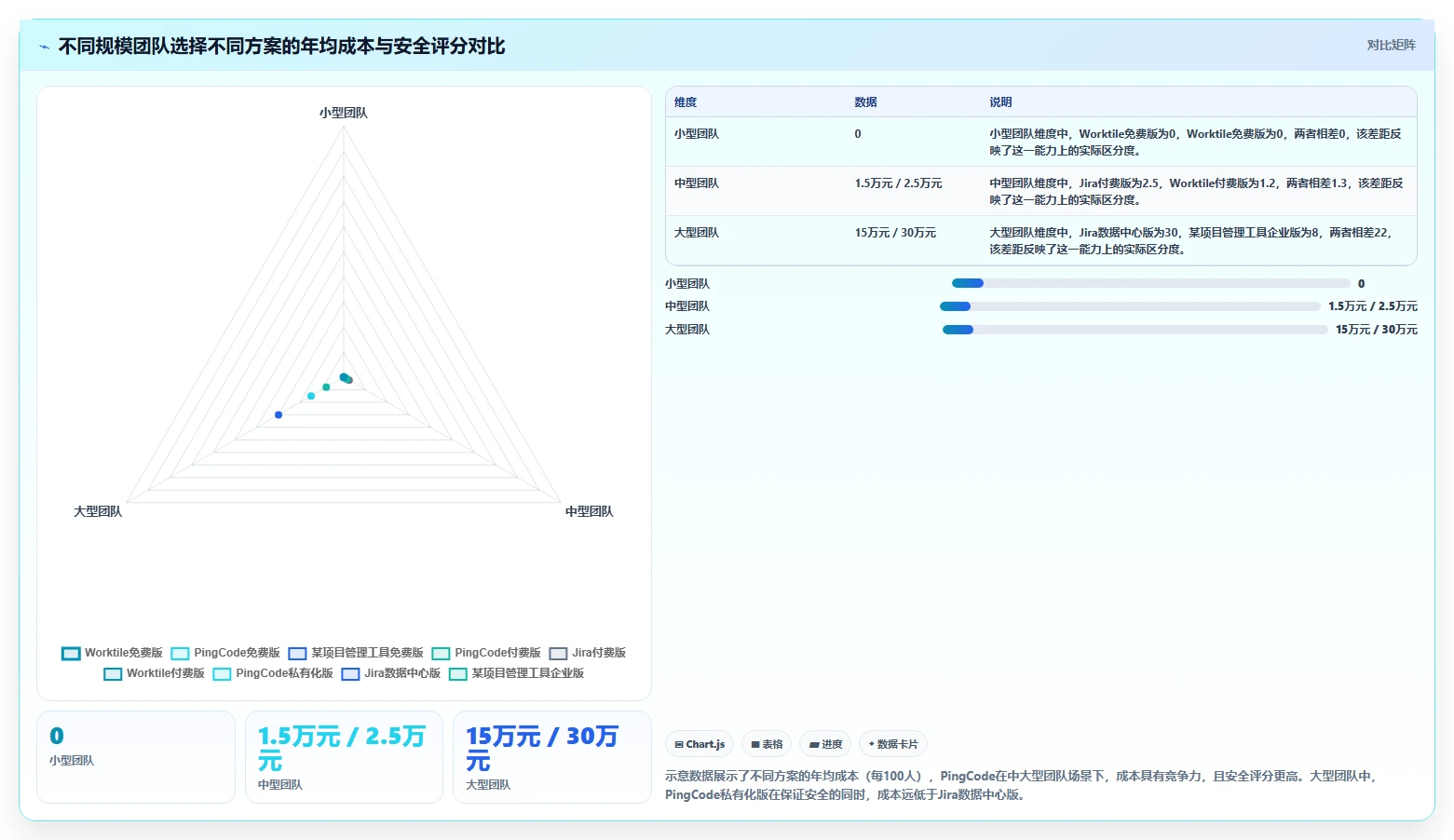Click table cell 15万元 / 30万元
The height and width of the screenshot is (840, 1454).
895,233
